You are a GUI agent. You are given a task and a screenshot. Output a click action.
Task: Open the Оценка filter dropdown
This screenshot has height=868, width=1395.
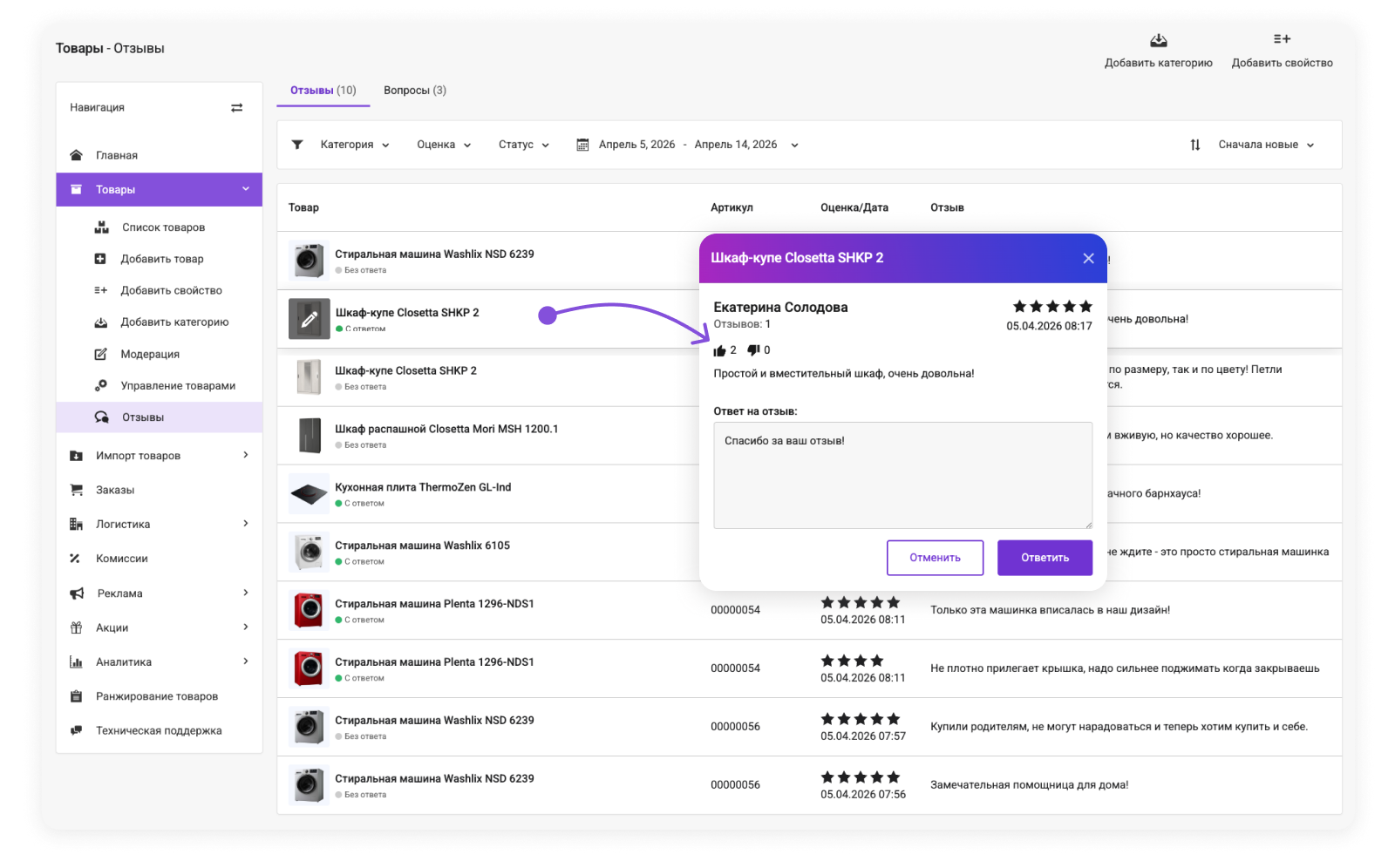tap(443, 145)
